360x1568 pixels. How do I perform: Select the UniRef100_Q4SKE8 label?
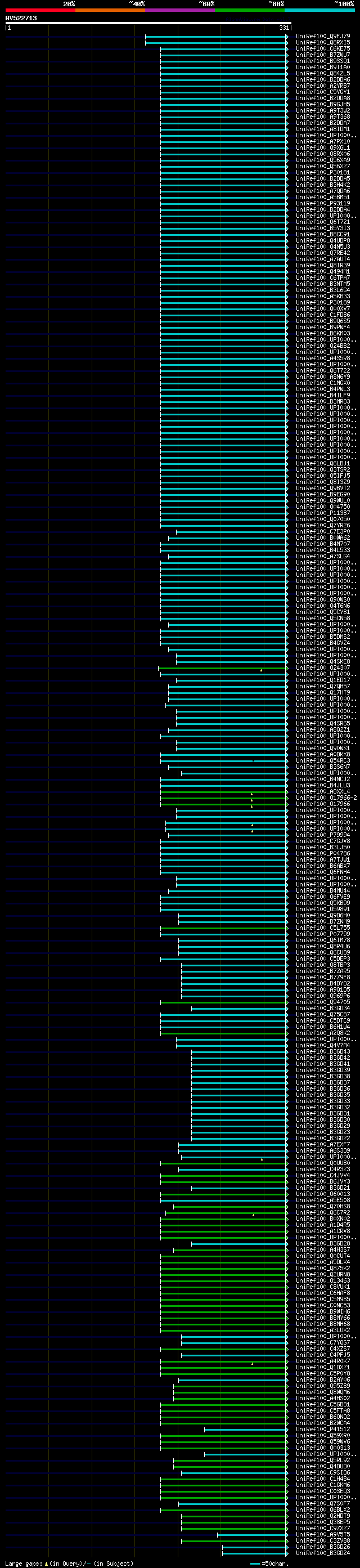[323, 662]
